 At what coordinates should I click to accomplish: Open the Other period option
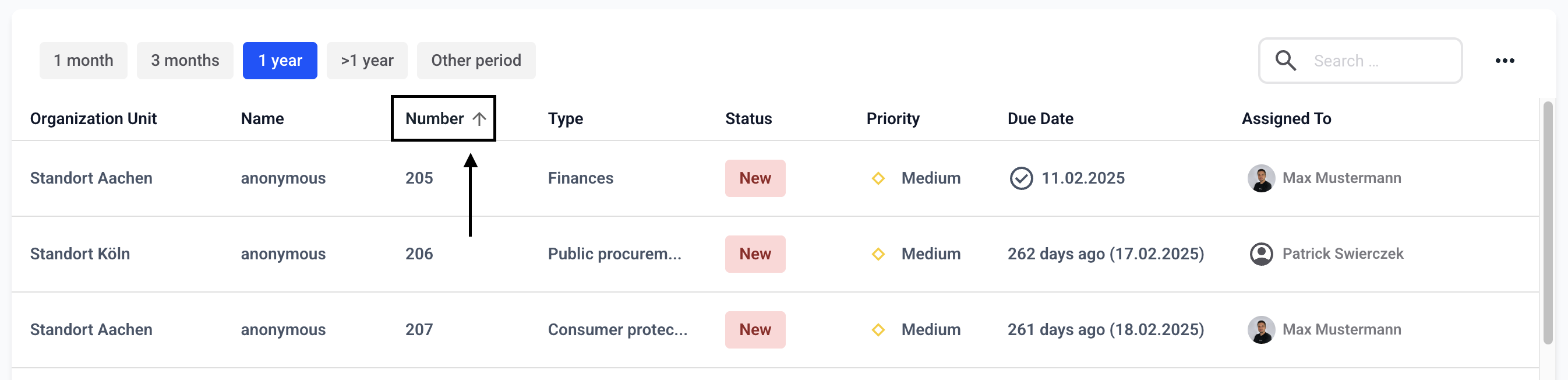[x=476, y=60]
